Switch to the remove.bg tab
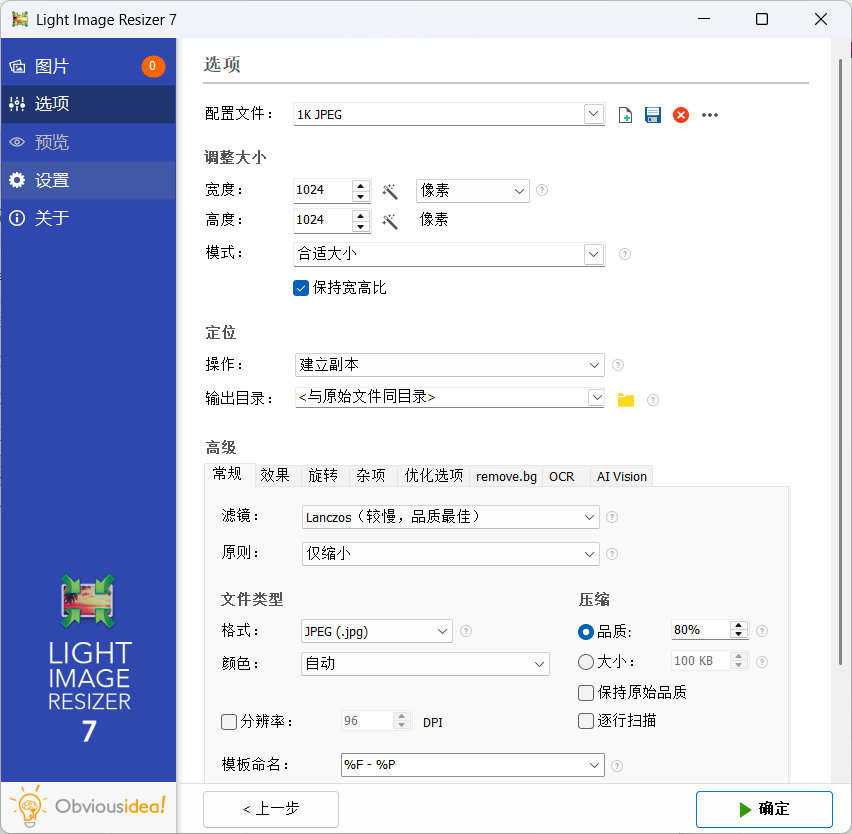Viewport: 852px width, 834px height. click(506, 476)
